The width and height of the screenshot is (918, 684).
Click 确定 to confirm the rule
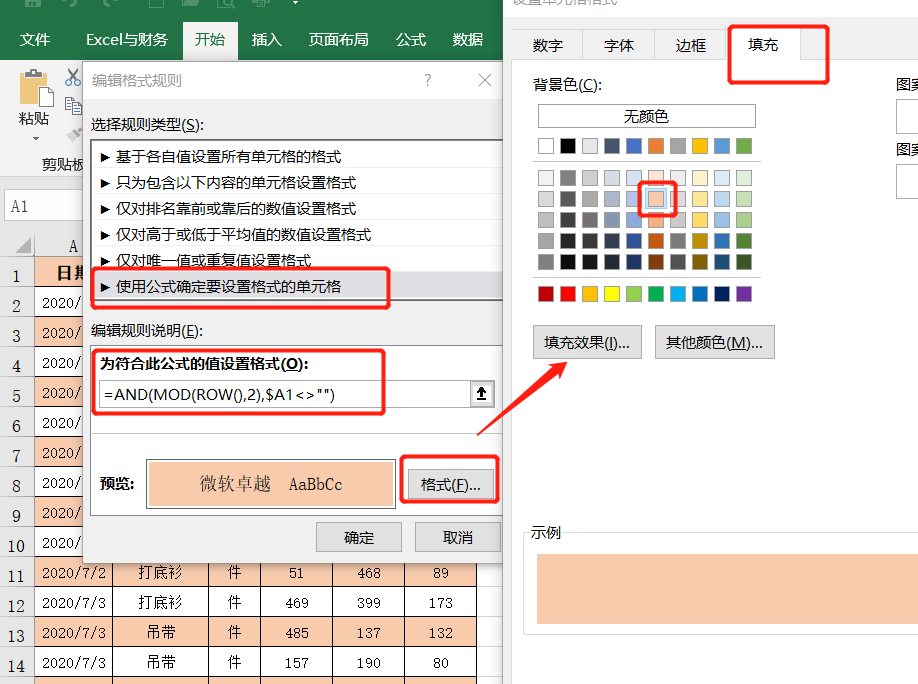[x=359, y=537]
